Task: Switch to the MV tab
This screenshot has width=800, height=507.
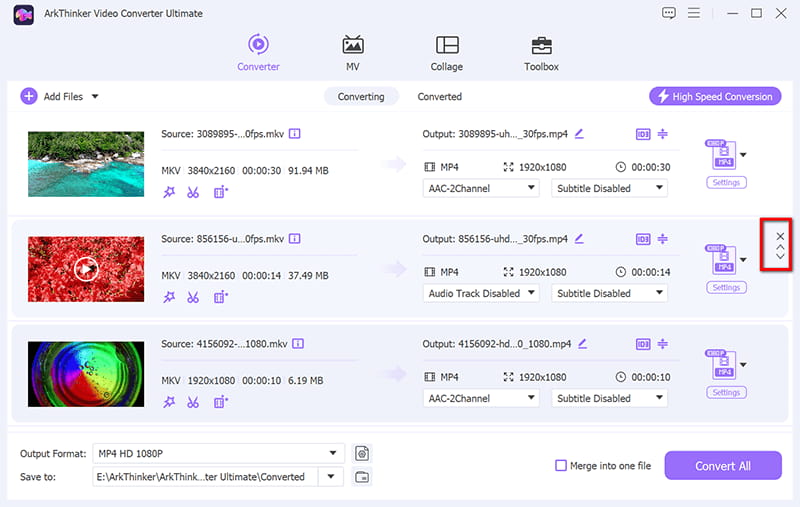Action: point(353,53)
